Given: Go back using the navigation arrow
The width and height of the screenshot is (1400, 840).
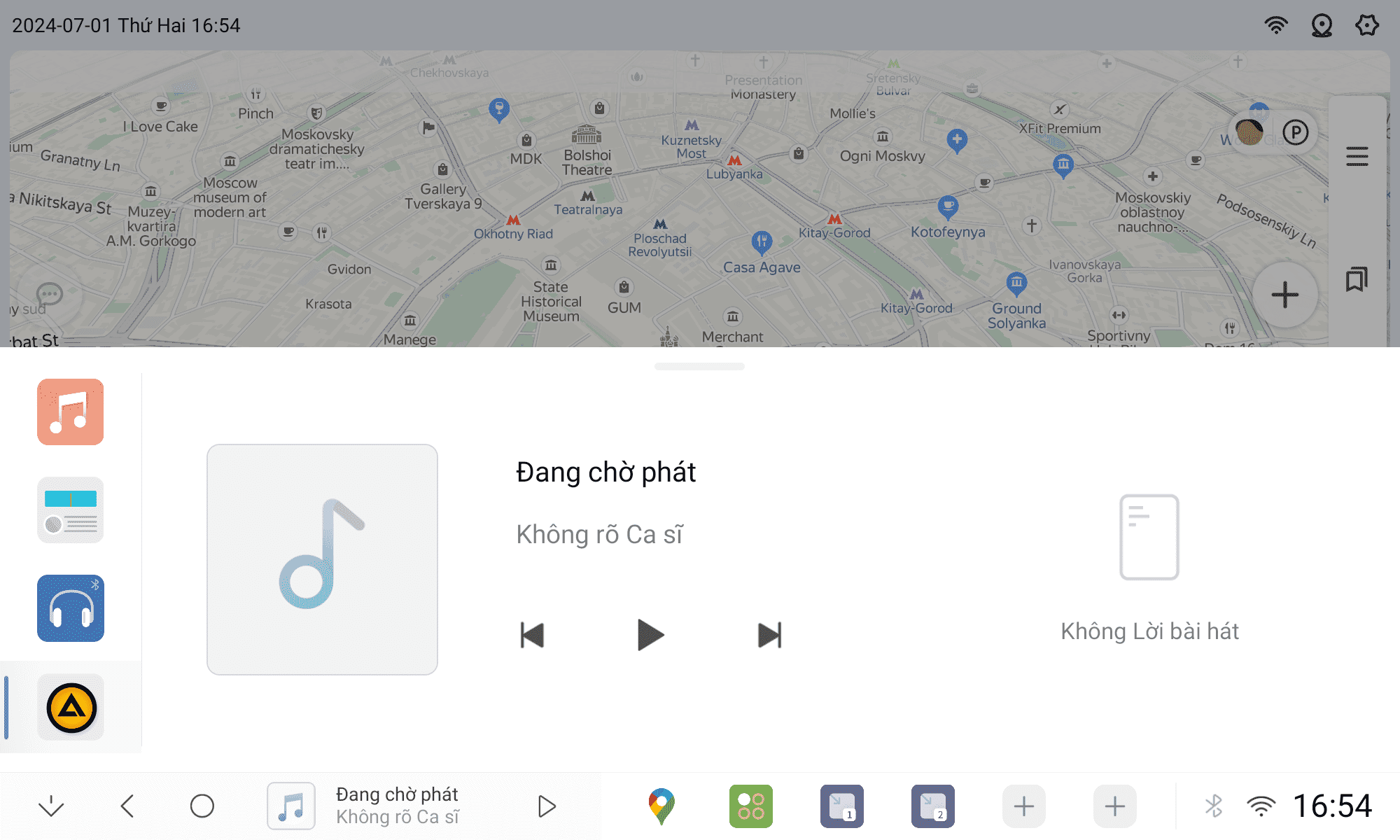Looking at the screenshot, I should click(127, 806).
